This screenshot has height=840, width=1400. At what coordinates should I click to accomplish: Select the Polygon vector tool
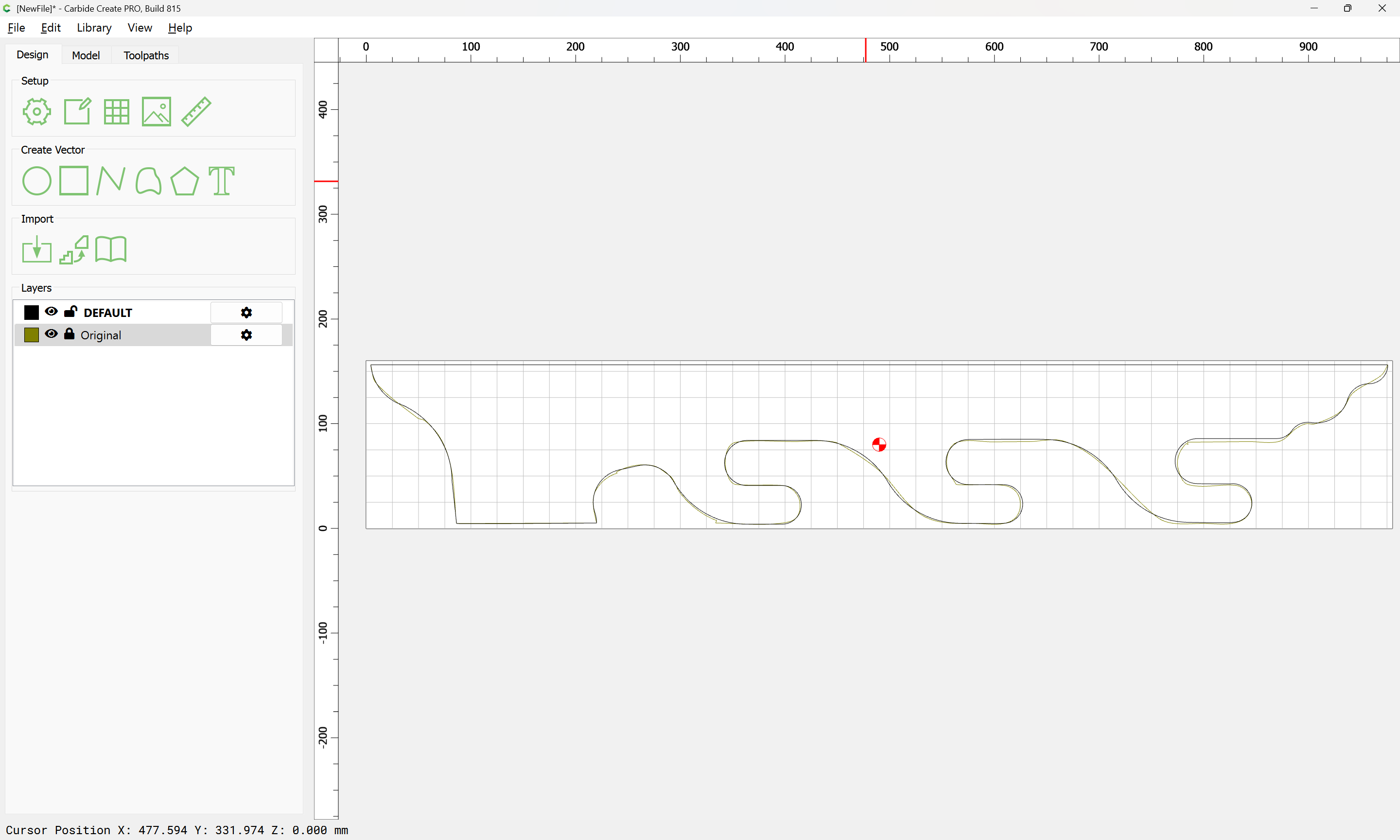click(184, 181)
